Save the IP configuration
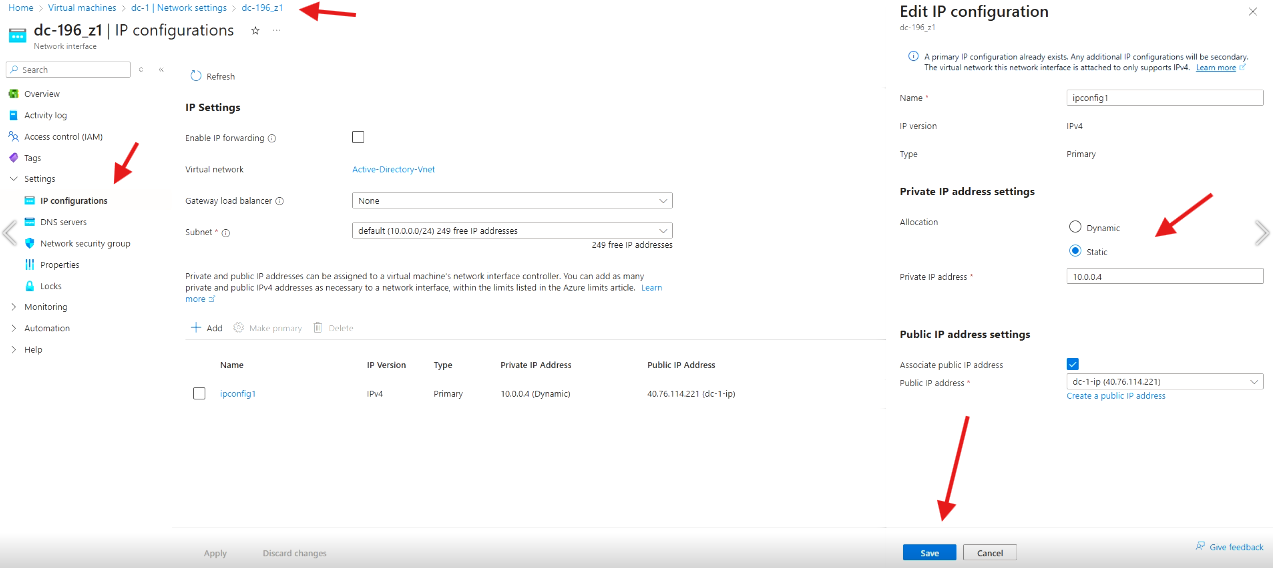This screenshot has width=1273, height=568. [929, 552]
